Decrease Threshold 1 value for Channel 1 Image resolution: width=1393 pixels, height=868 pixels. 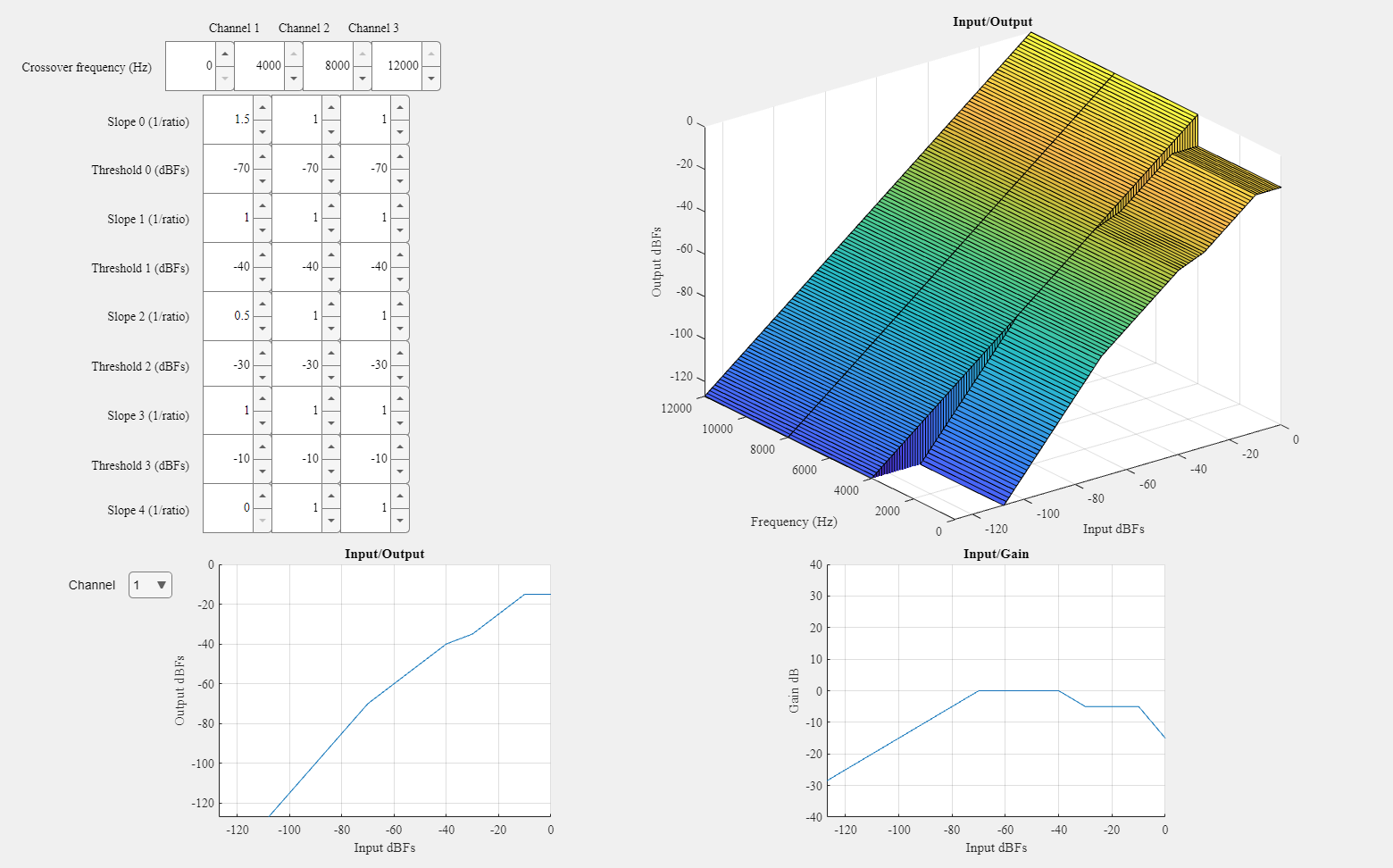point(261,279)
